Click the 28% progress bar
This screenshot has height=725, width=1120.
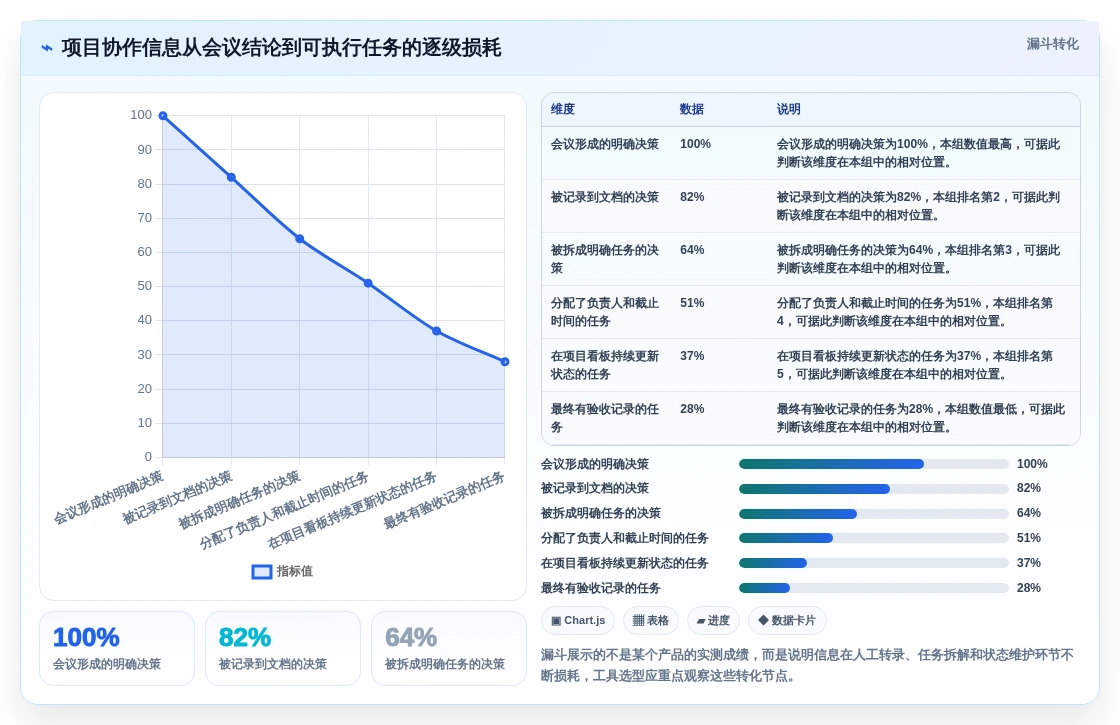click(874, 588)
